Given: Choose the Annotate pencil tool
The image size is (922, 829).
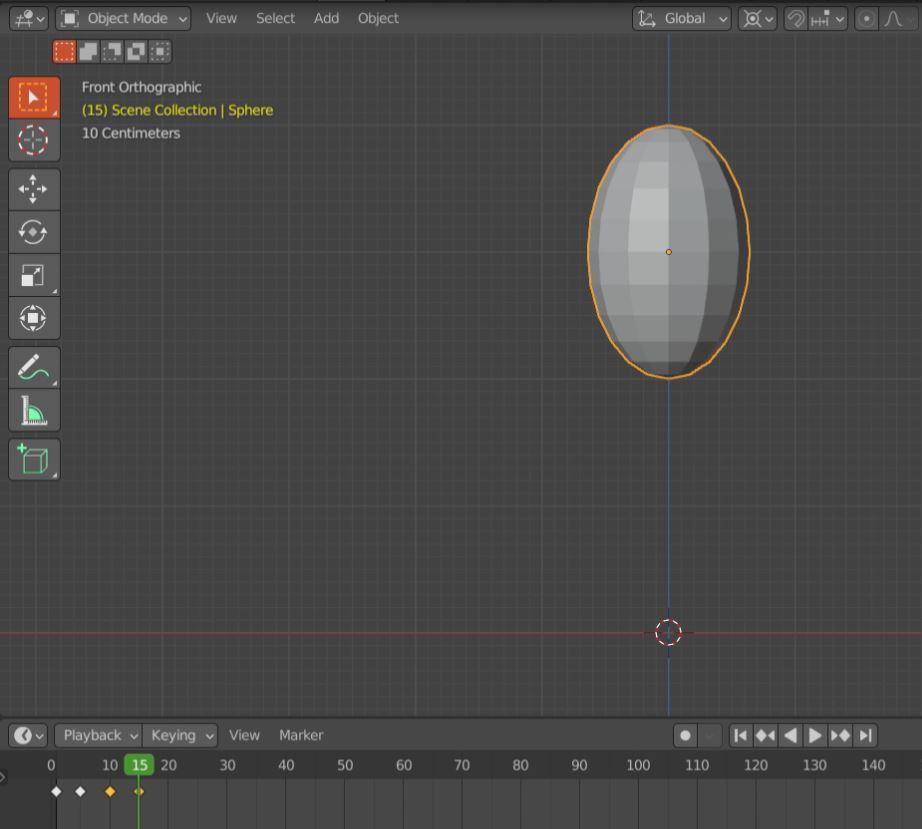Looking at the screenshot, I should point(34,368).
